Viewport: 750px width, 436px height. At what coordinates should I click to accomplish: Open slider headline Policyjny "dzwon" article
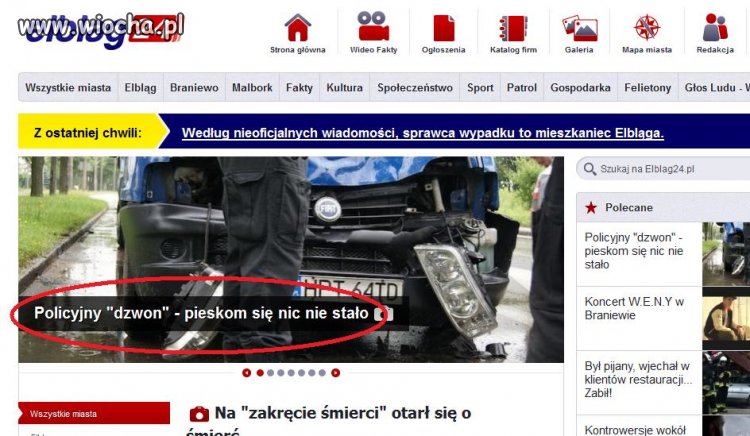[x=201, y=313]
